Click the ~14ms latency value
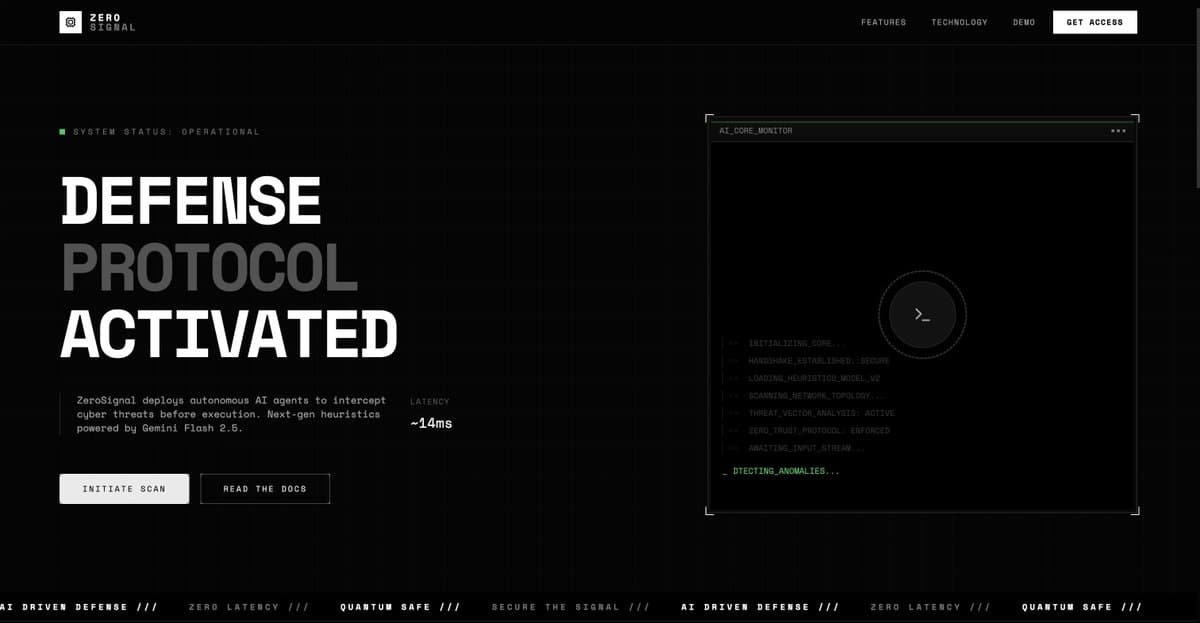Screen dimensions: 1200x623 pos(431,423)
